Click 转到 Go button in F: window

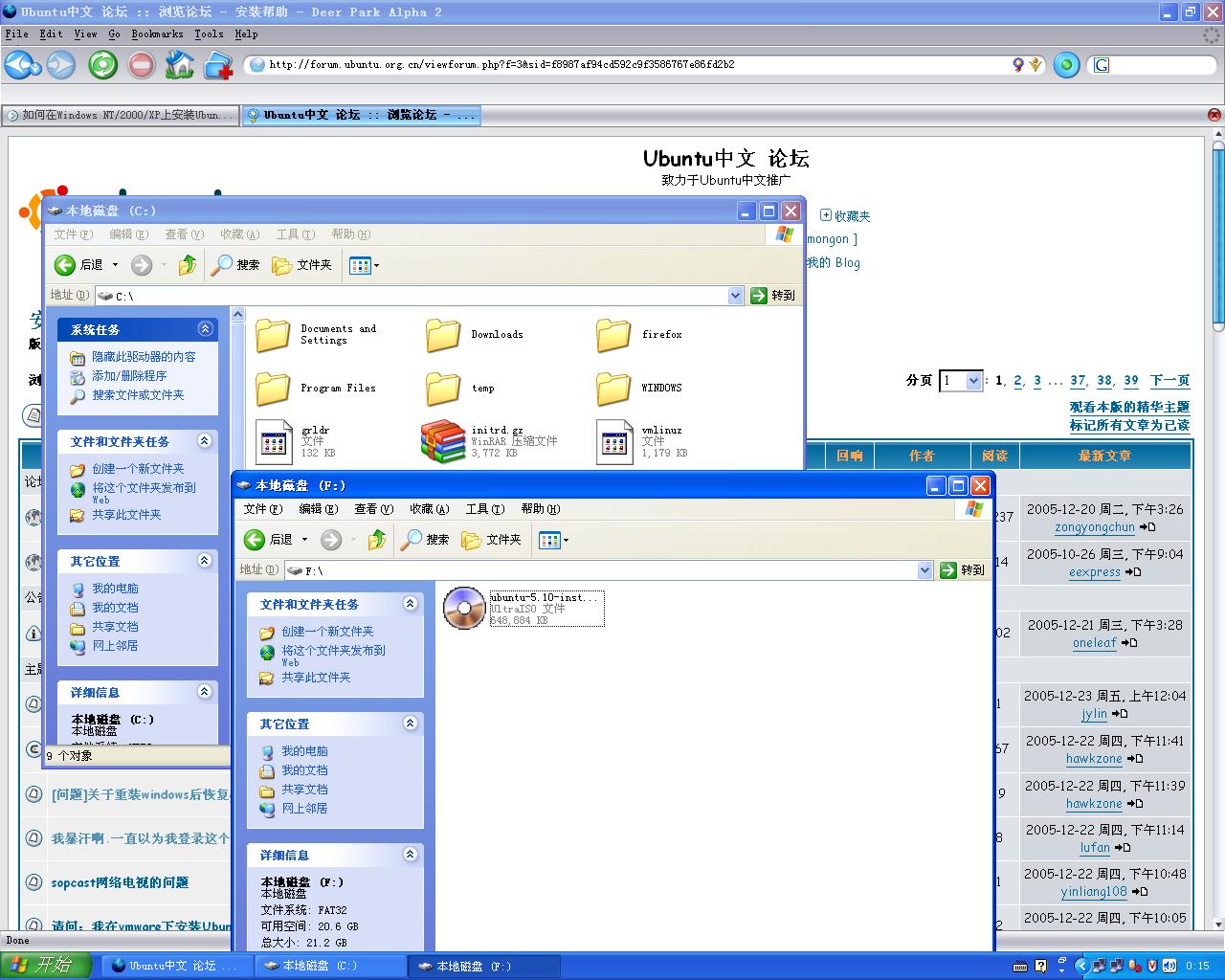coord(963,570)
